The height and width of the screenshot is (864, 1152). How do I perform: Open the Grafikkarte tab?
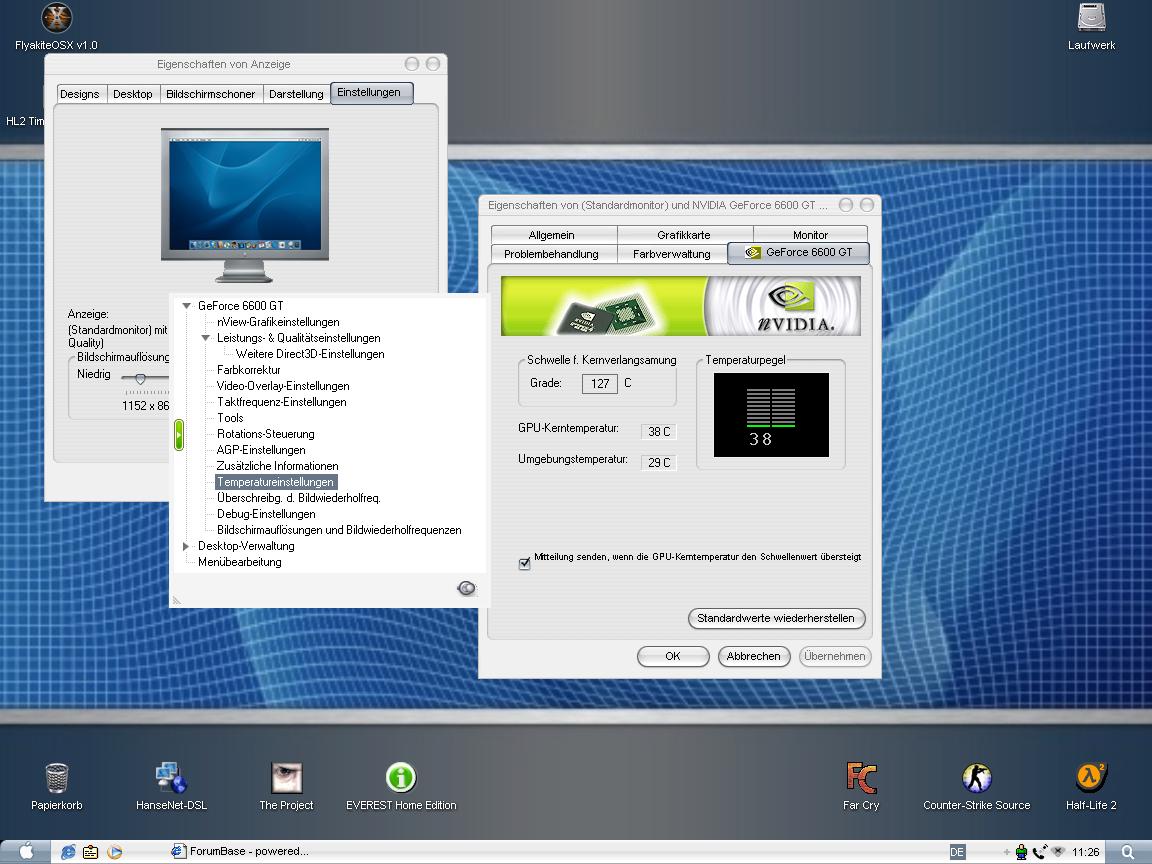[684, 235]
